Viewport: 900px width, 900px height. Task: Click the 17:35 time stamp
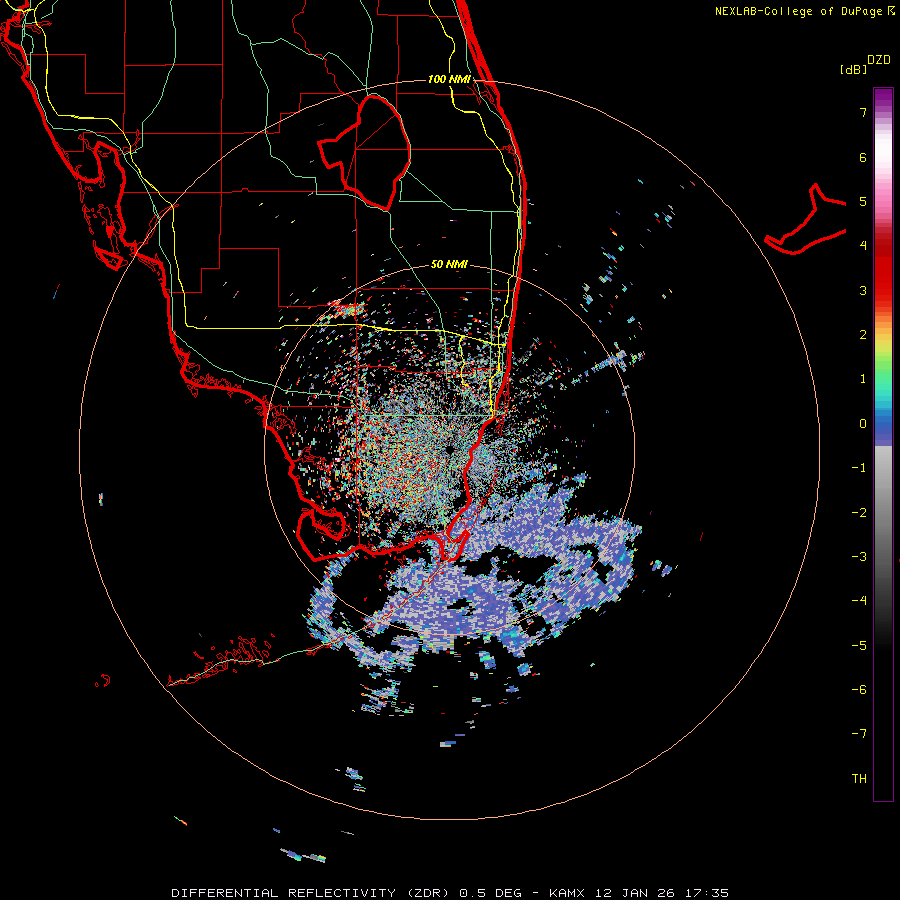(707, 893)
